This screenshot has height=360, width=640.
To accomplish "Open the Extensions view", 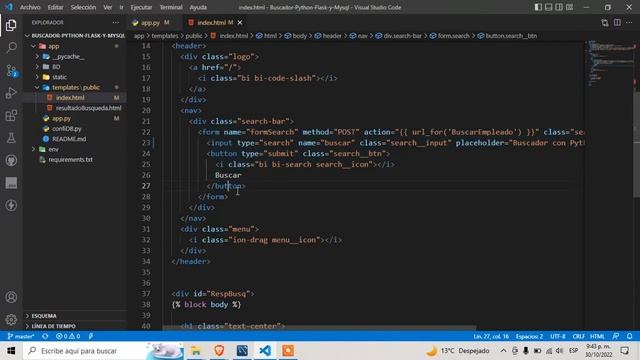I will (11, 116).
